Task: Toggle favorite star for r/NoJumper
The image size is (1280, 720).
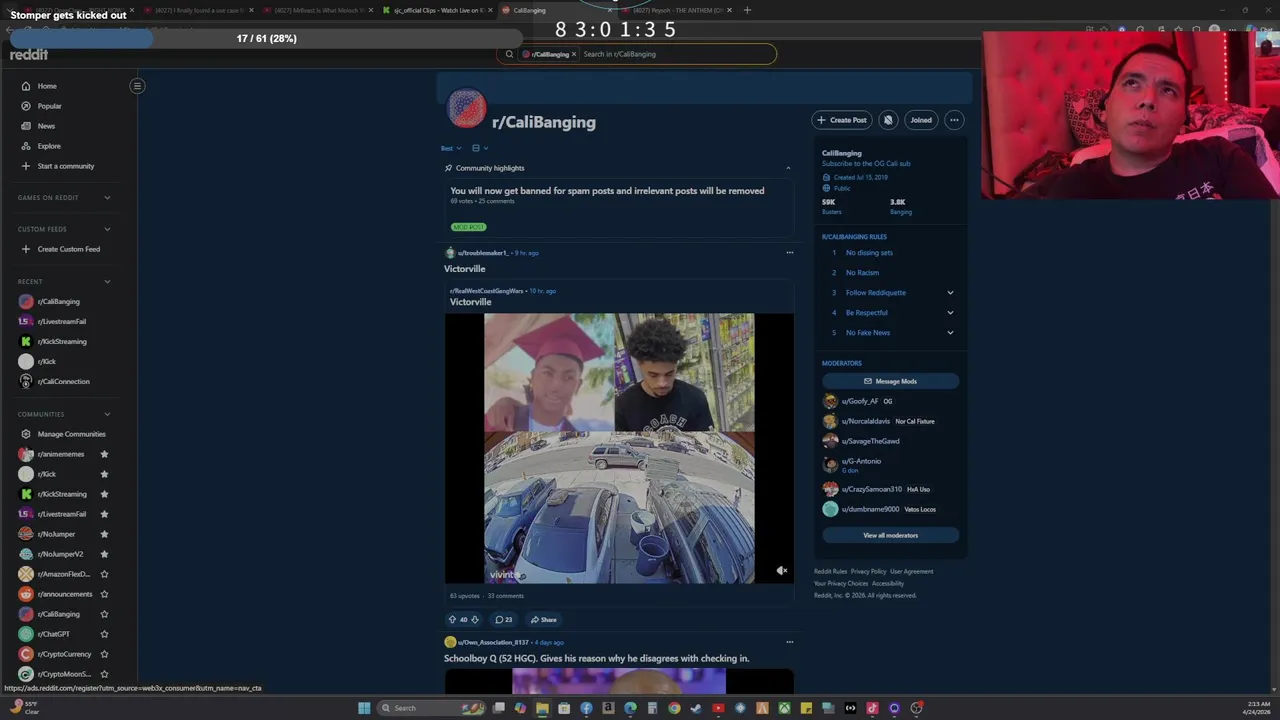Action: coord(104,534)
